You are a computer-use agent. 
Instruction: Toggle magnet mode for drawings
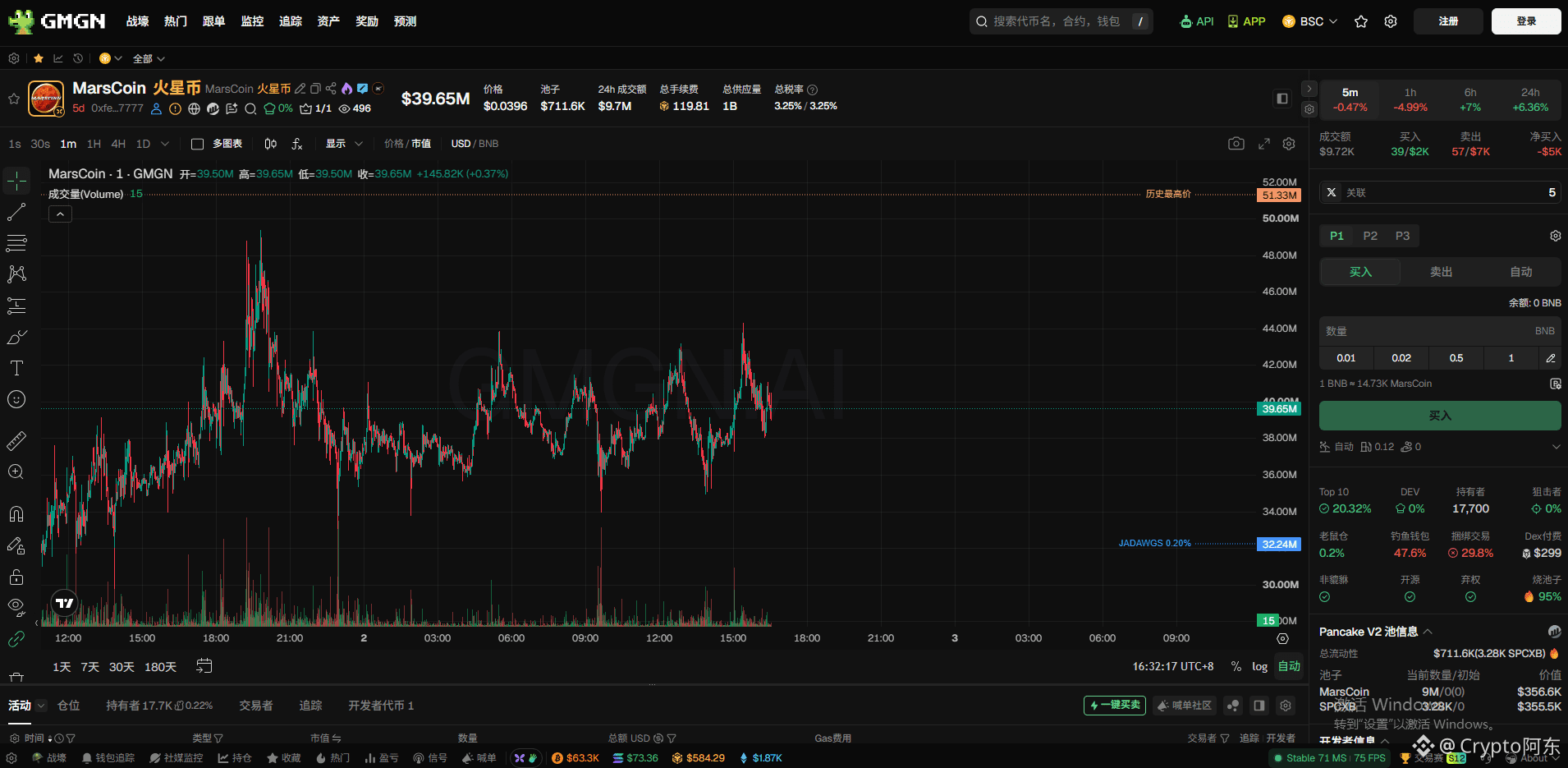(x=16, y=514)
